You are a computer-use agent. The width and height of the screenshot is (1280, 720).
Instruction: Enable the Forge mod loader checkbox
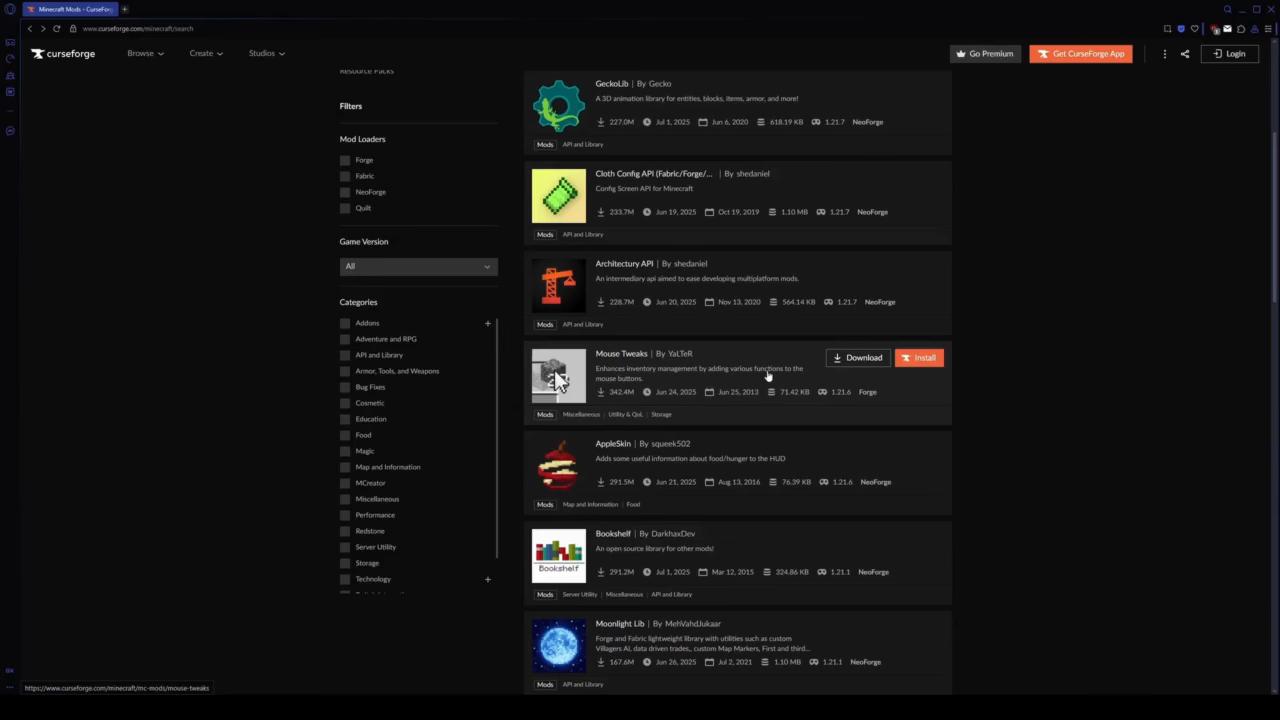point(345,160)
